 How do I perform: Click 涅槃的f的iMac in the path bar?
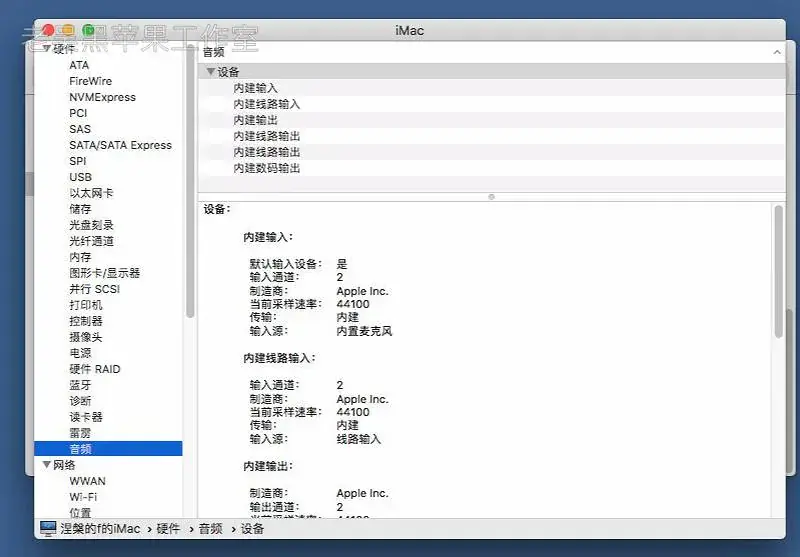click(x=100, y=528)
